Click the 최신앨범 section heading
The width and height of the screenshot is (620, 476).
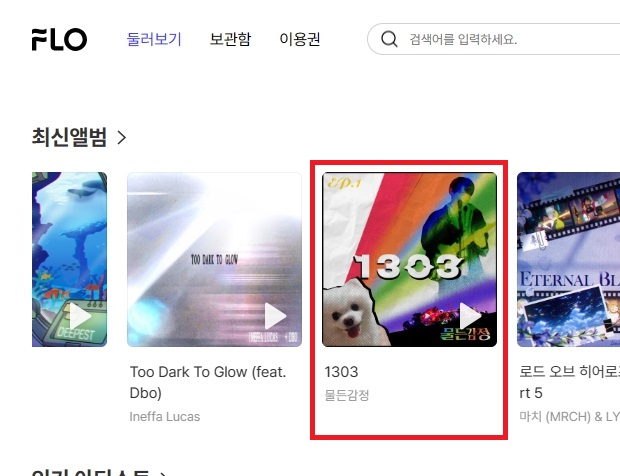[69, 138]
